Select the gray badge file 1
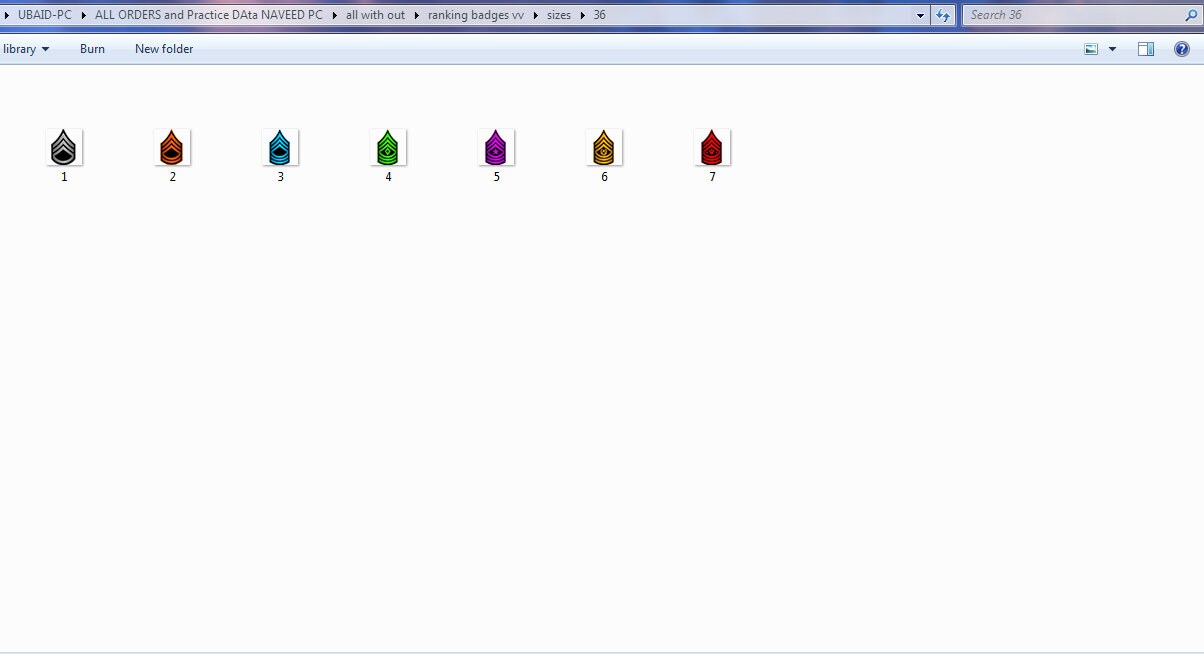This screenshot has height=654, width=1204. (64, 148)
